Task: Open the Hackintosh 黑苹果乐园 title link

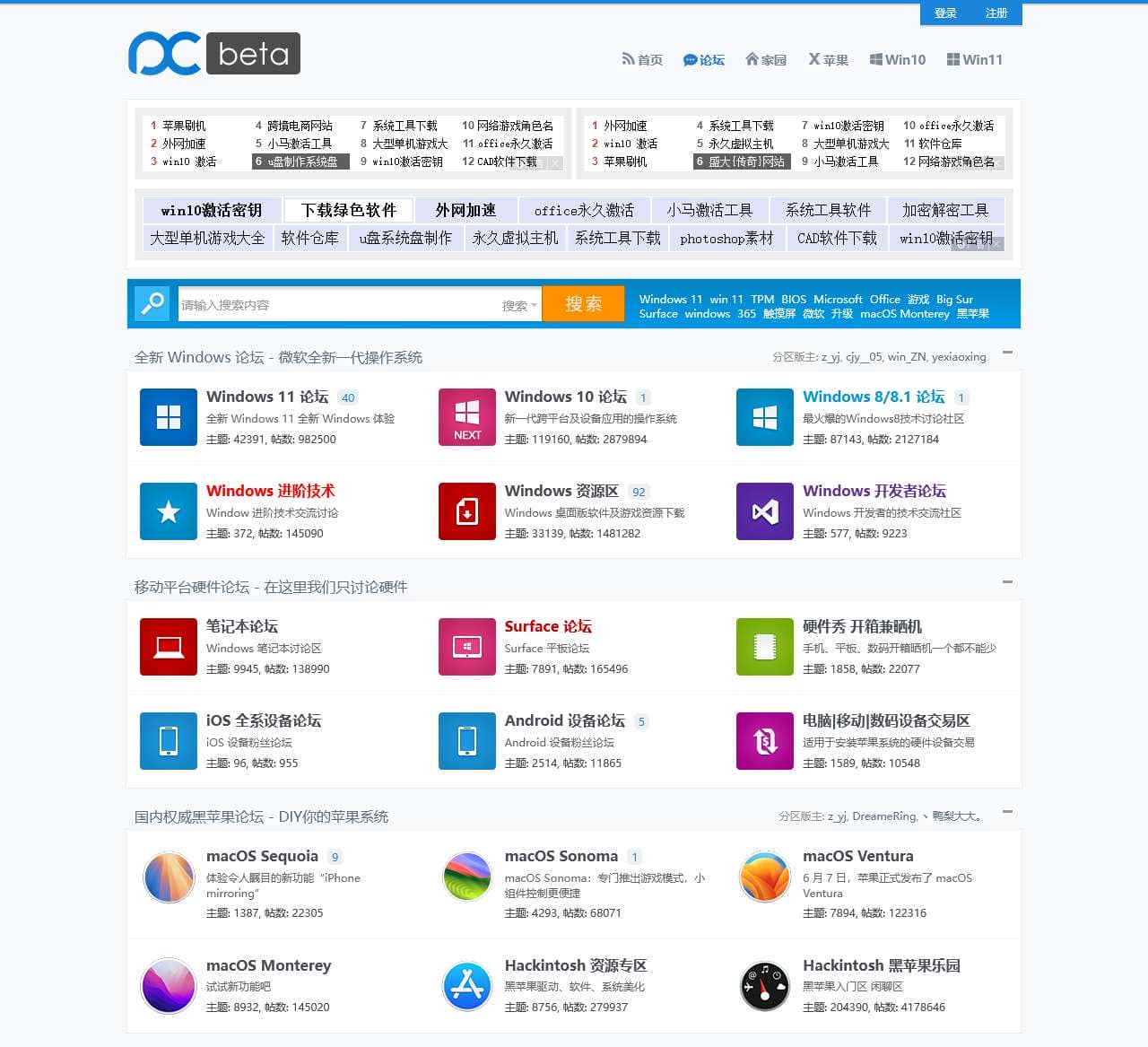Action: coord(882,965)
